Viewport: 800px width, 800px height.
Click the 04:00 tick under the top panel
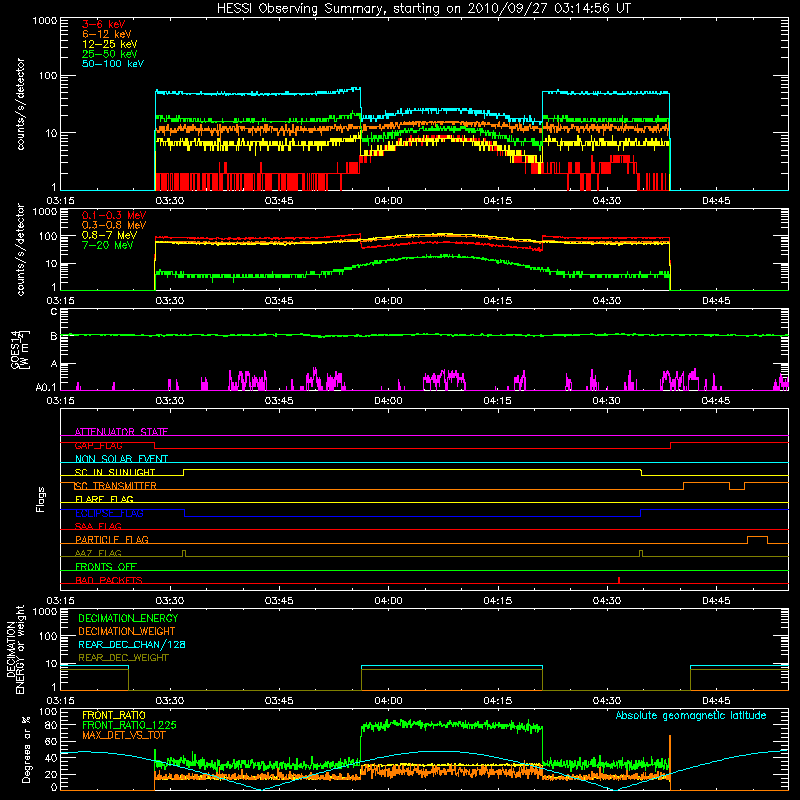coord(388,201)
